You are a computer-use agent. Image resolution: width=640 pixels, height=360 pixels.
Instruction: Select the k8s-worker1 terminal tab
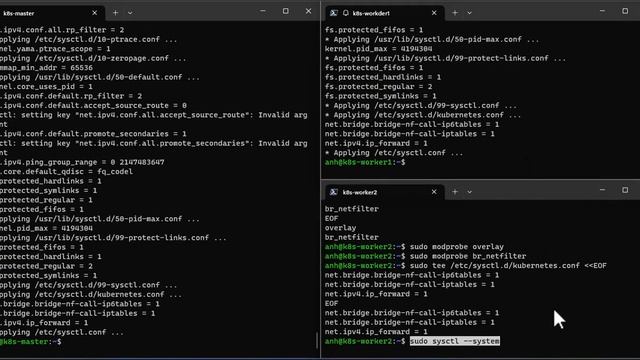coord(384,13)
